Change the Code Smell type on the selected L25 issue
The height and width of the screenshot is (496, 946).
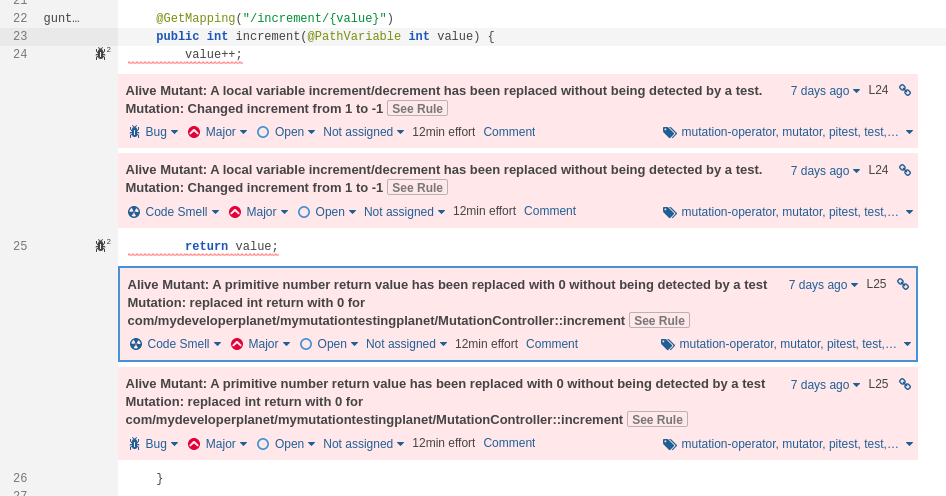pos(176,344)
